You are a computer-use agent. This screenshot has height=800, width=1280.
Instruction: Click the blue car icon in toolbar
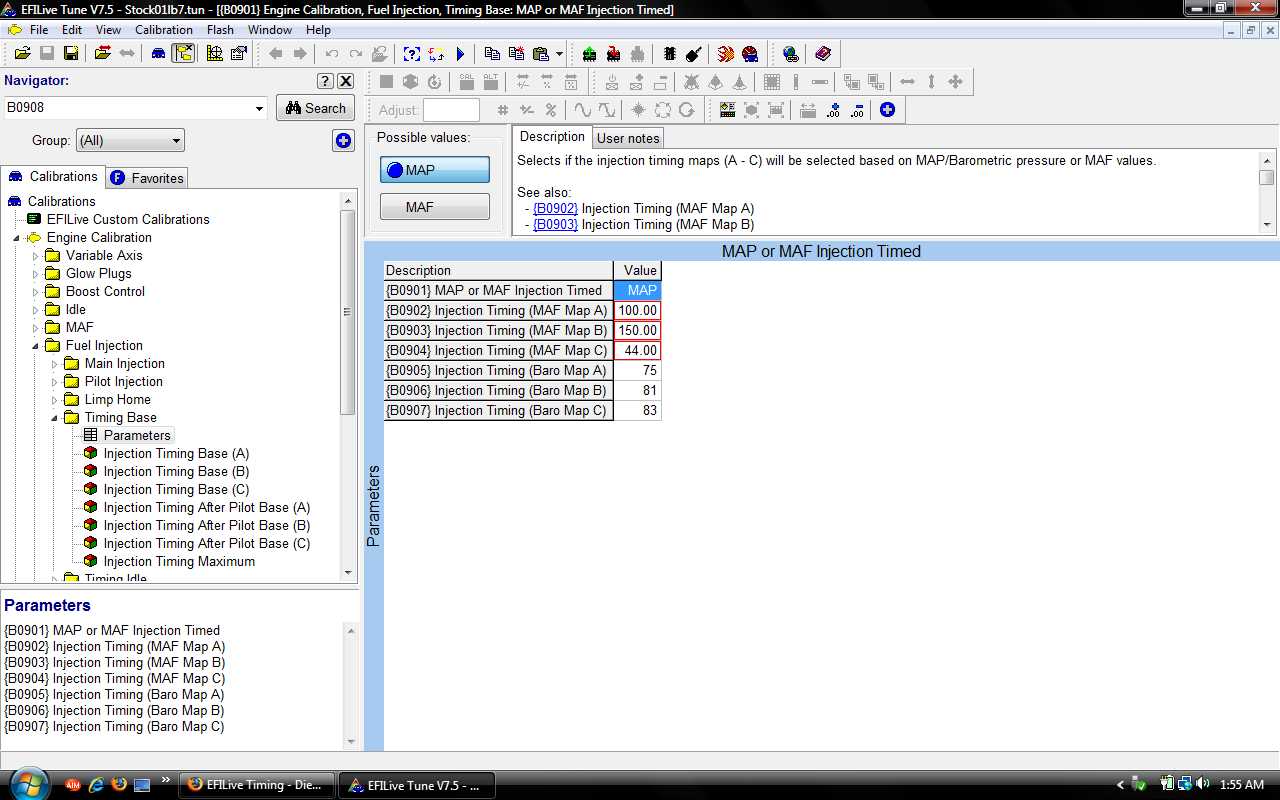pos(158,54)
